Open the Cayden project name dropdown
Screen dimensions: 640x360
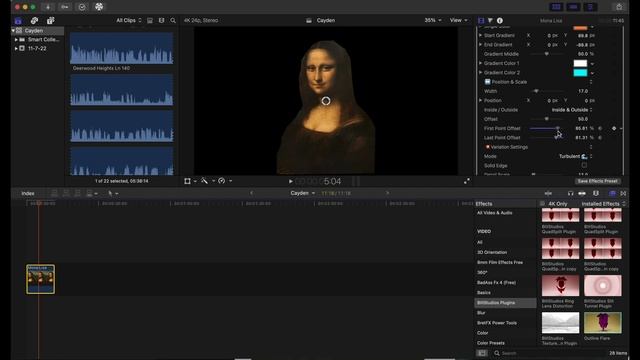click(303, 193)
